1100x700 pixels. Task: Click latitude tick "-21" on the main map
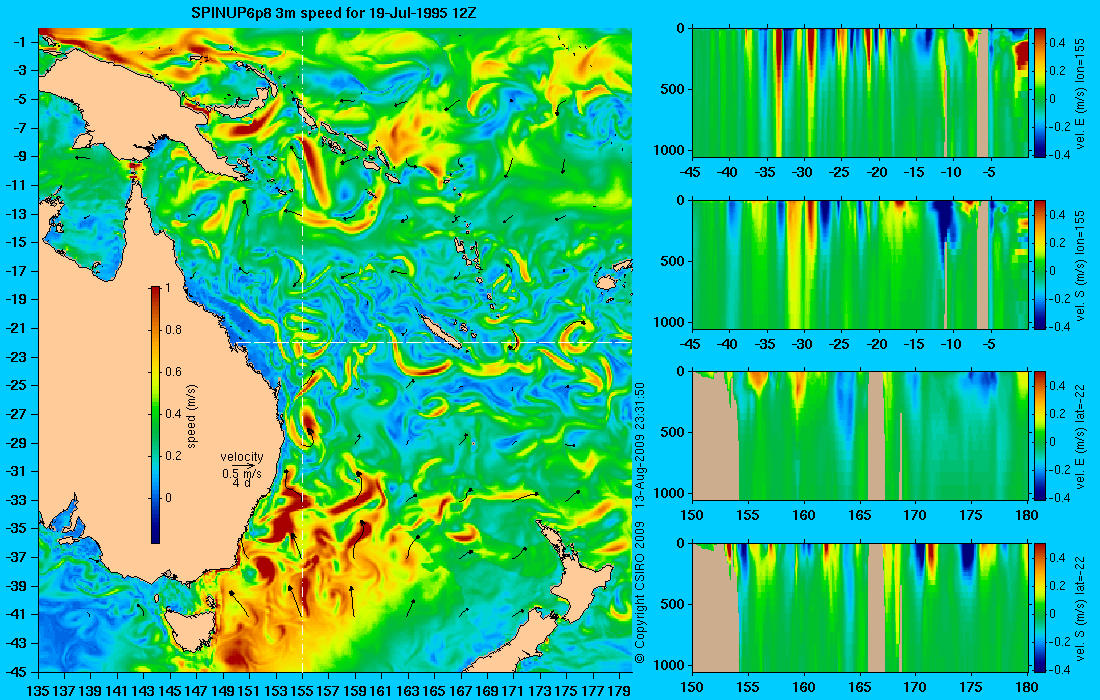tap(17, 328)
